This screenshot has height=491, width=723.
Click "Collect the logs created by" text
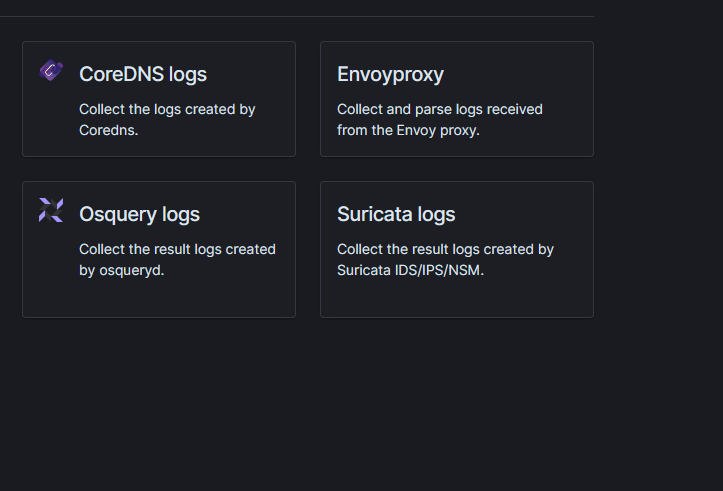167,109
